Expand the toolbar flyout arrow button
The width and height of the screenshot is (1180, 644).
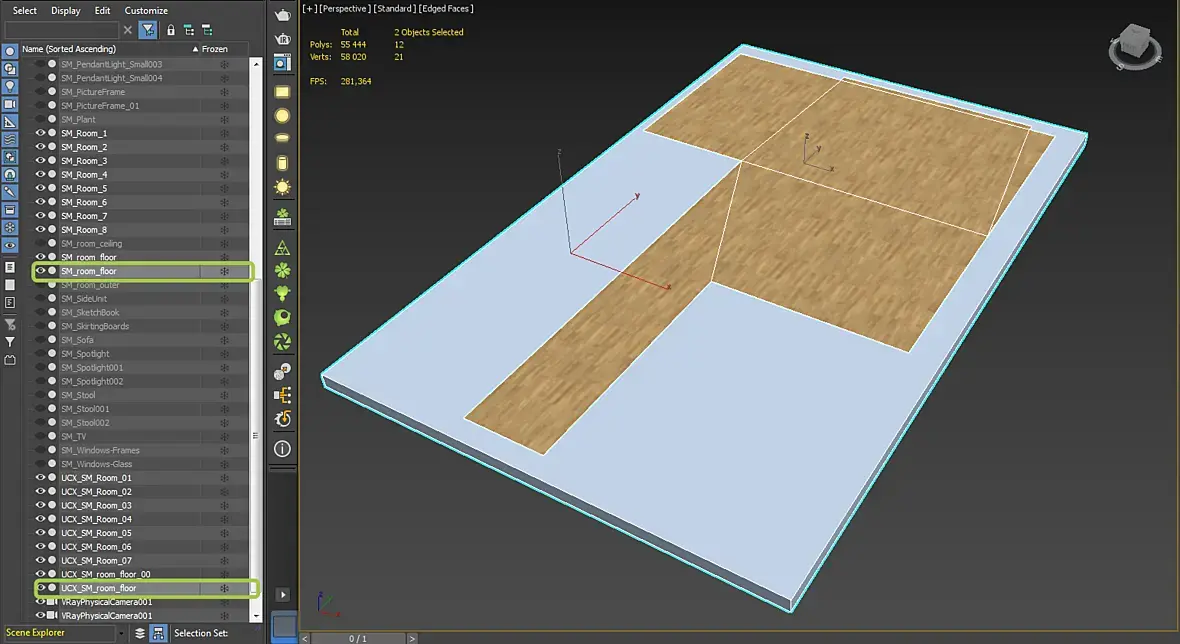click(282, 594)
